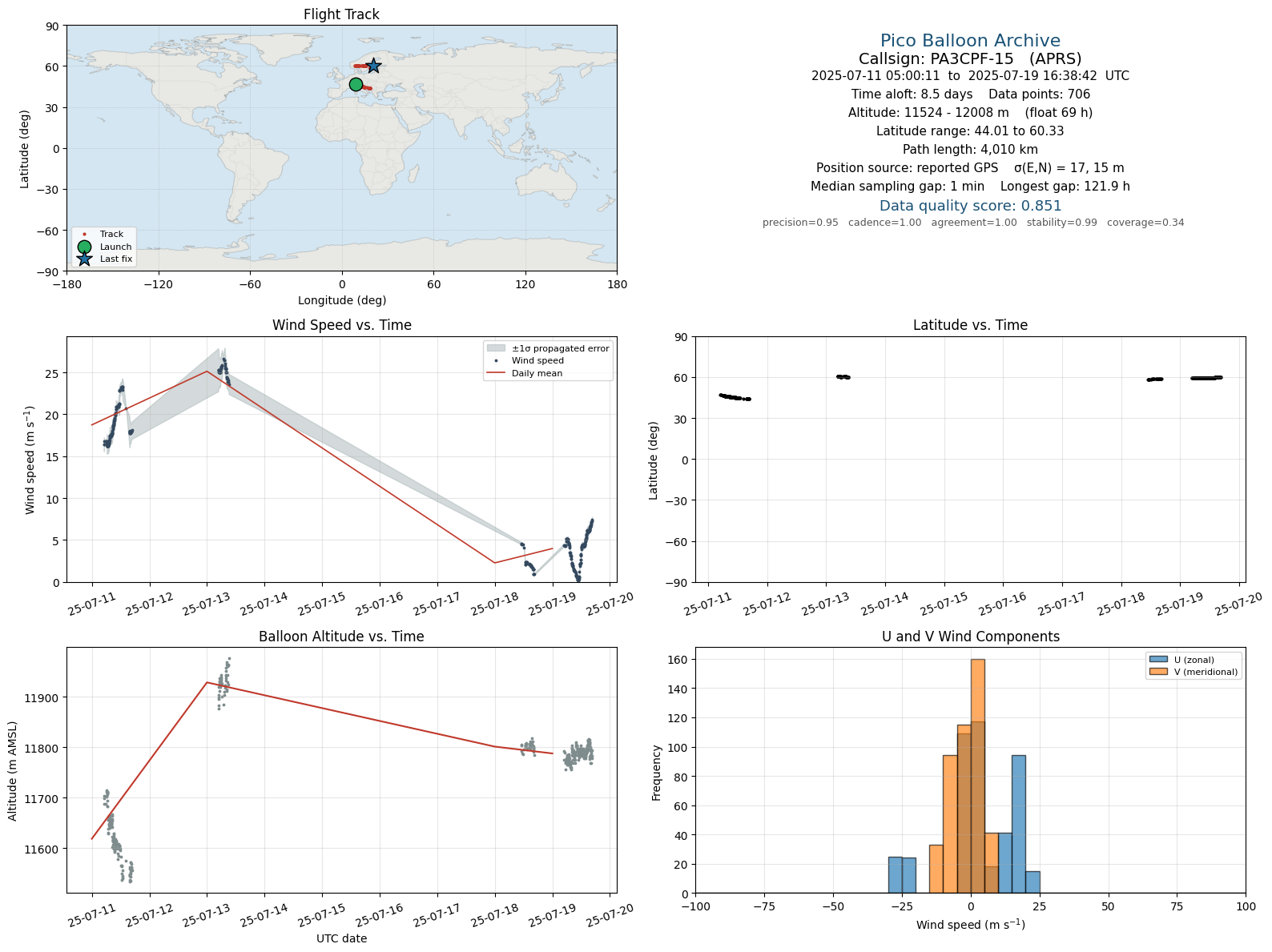The height and width of the screenshot is (952, 1272).
Task: Click the Wind Speed plot's vertical axis label
Action: pyautogui.click(x=30, y=460)
